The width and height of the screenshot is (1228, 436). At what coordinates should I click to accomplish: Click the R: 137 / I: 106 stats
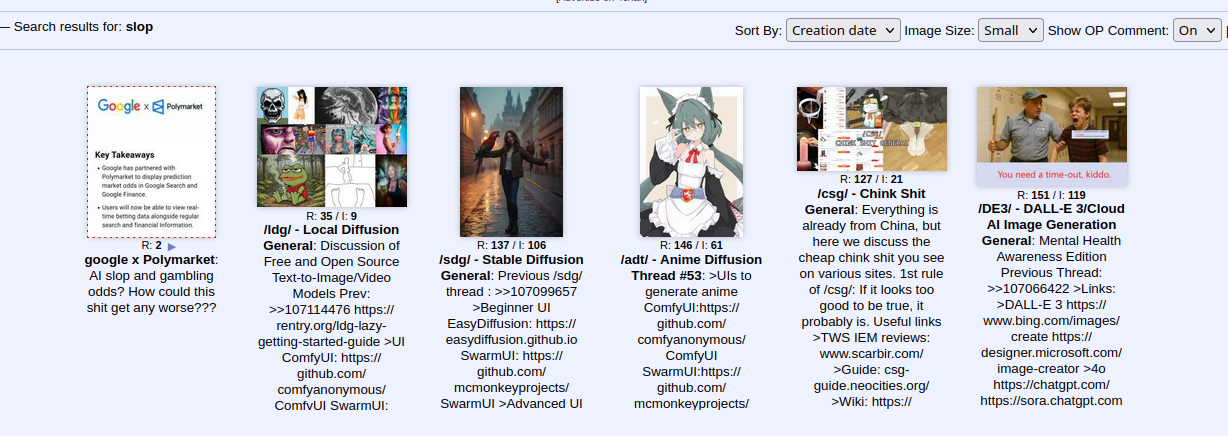511,245
